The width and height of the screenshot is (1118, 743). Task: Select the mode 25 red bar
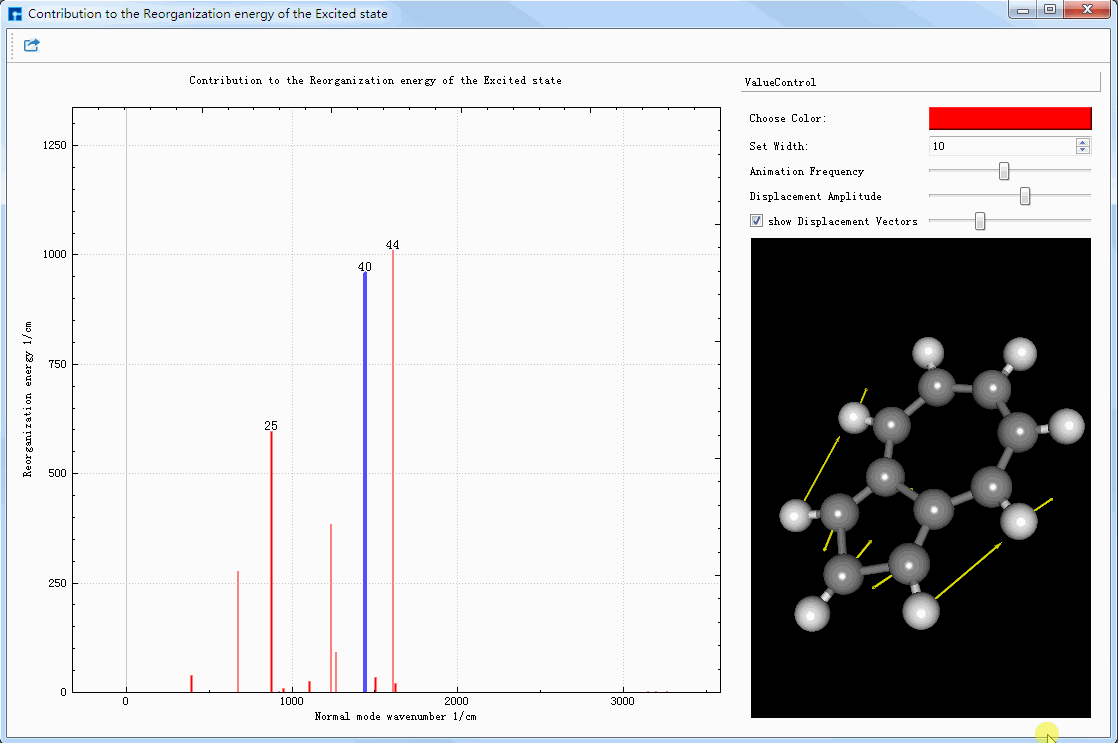(x=271, y=560)
